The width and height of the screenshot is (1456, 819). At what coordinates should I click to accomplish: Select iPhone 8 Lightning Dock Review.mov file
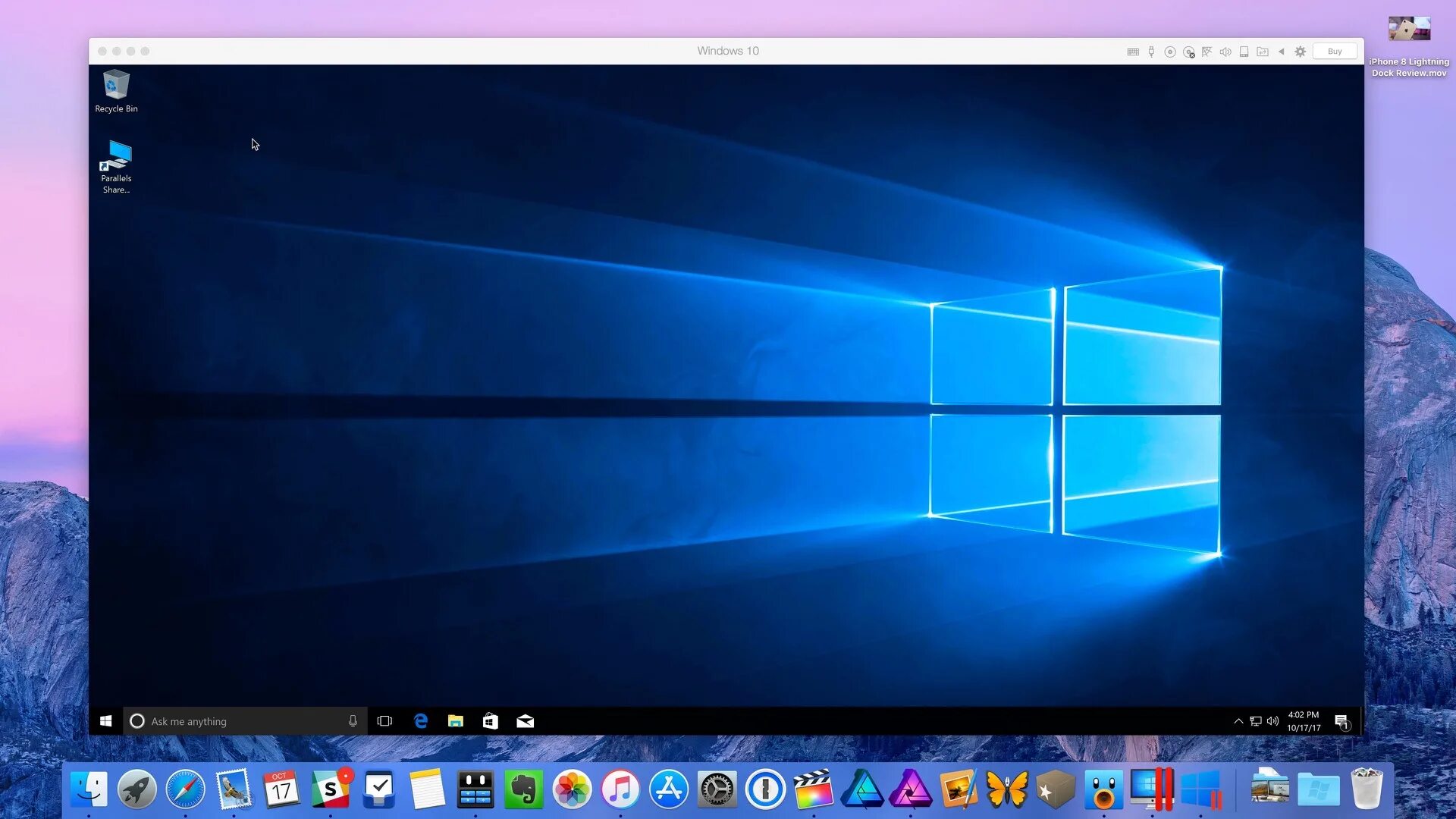click(x=1409, y=32)
